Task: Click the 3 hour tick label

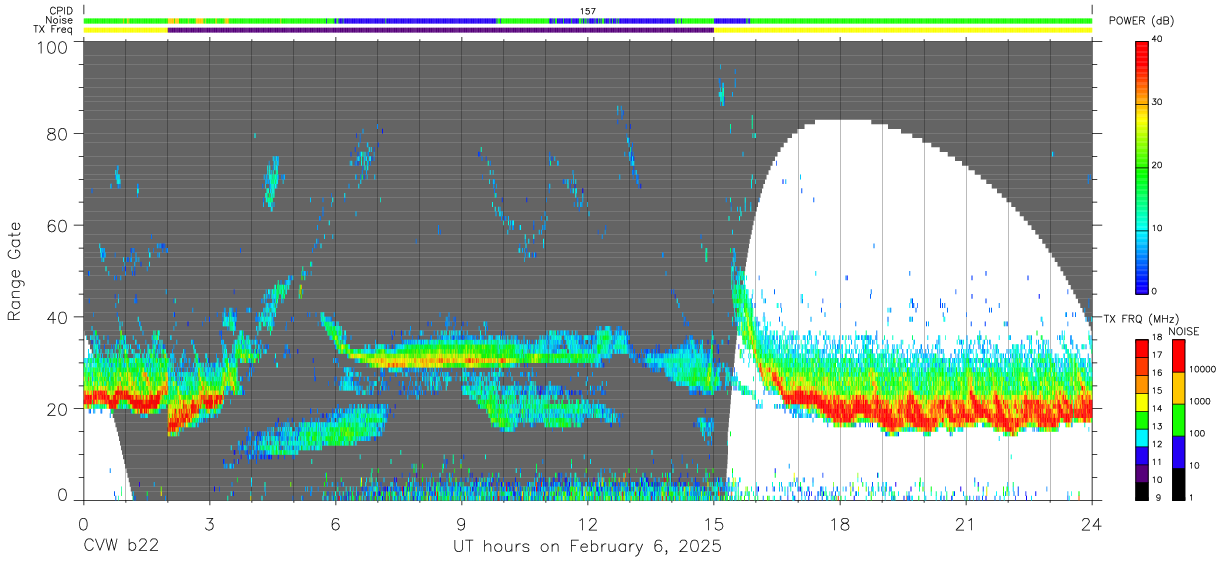Action: [x=209, y=523]
